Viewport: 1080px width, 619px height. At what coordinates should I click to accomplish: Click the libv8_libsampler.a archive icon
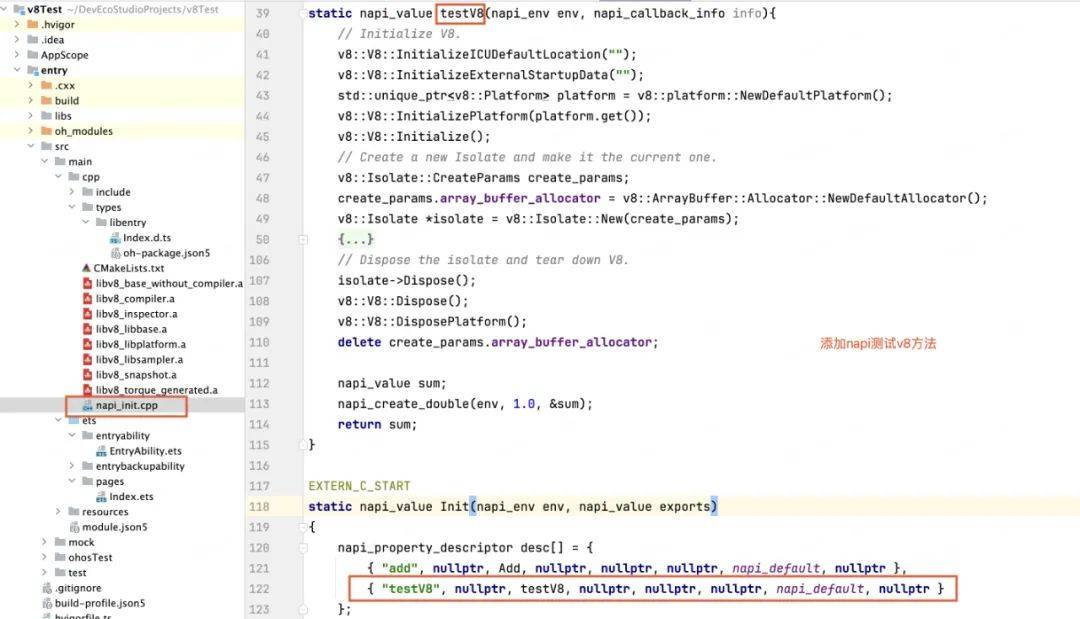coord(87,359)
